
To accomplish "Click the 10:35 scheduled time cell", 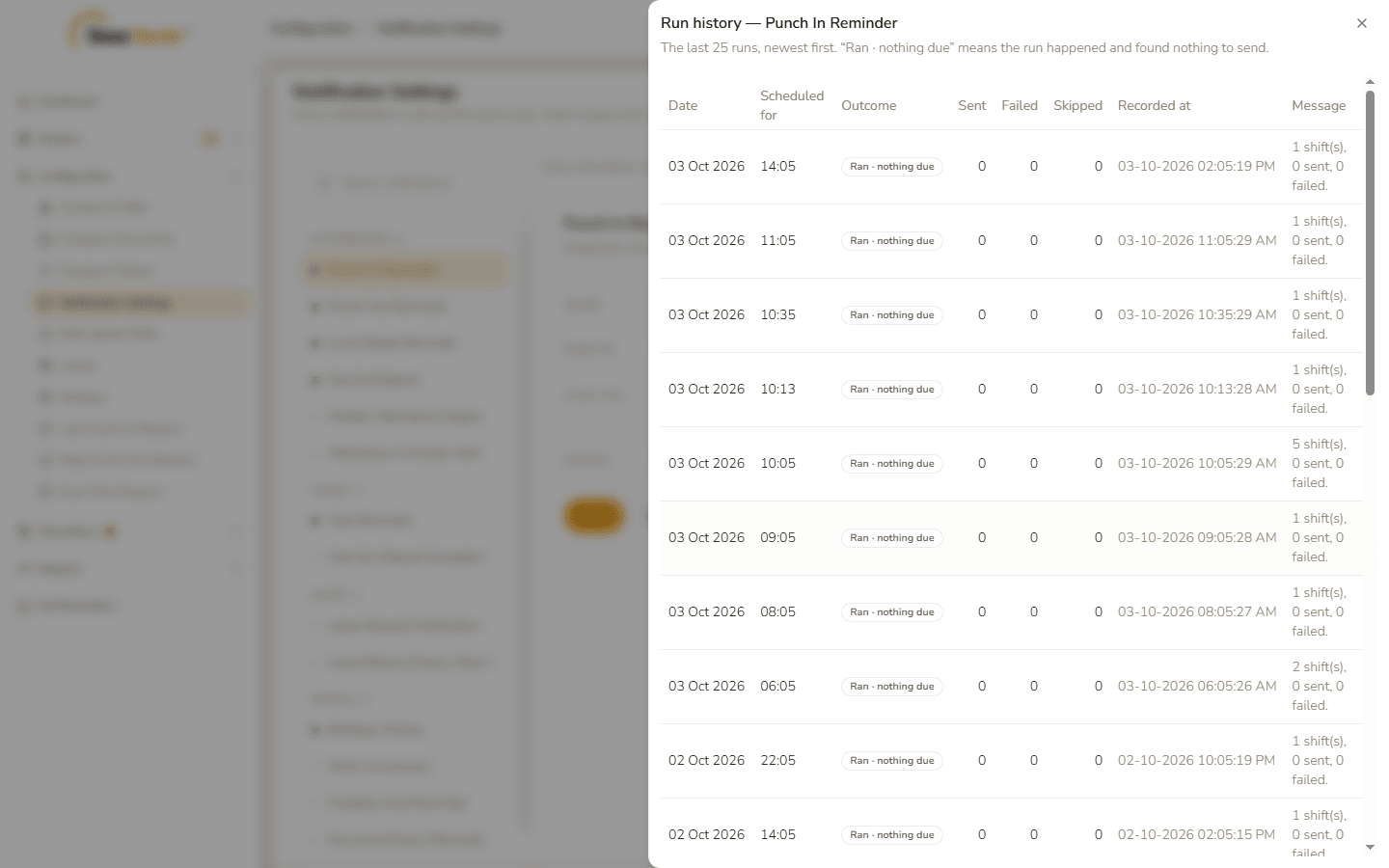I will (x=778, y=314).
